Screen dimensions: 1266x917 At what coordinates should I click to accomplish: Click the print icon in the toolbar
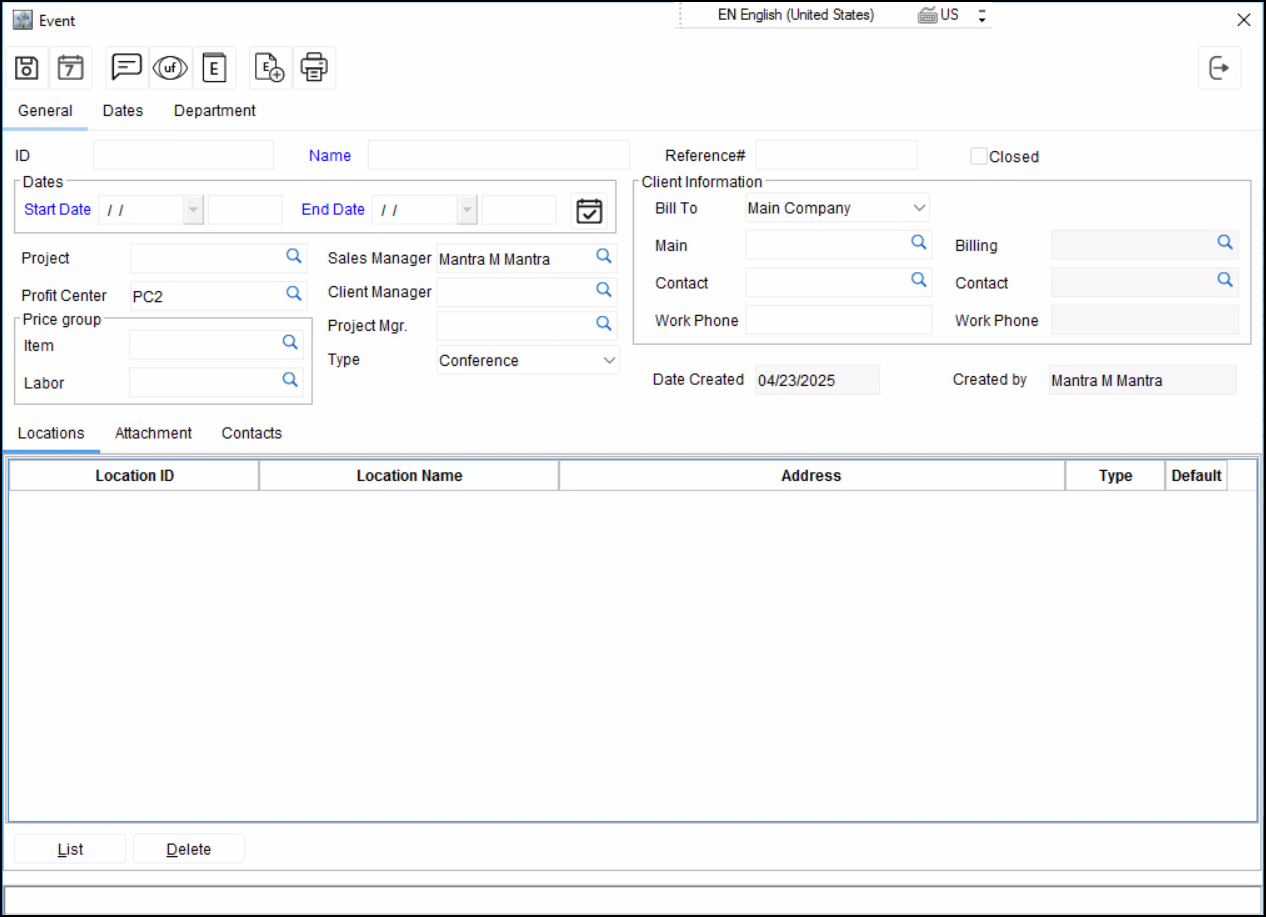(314, 68)
